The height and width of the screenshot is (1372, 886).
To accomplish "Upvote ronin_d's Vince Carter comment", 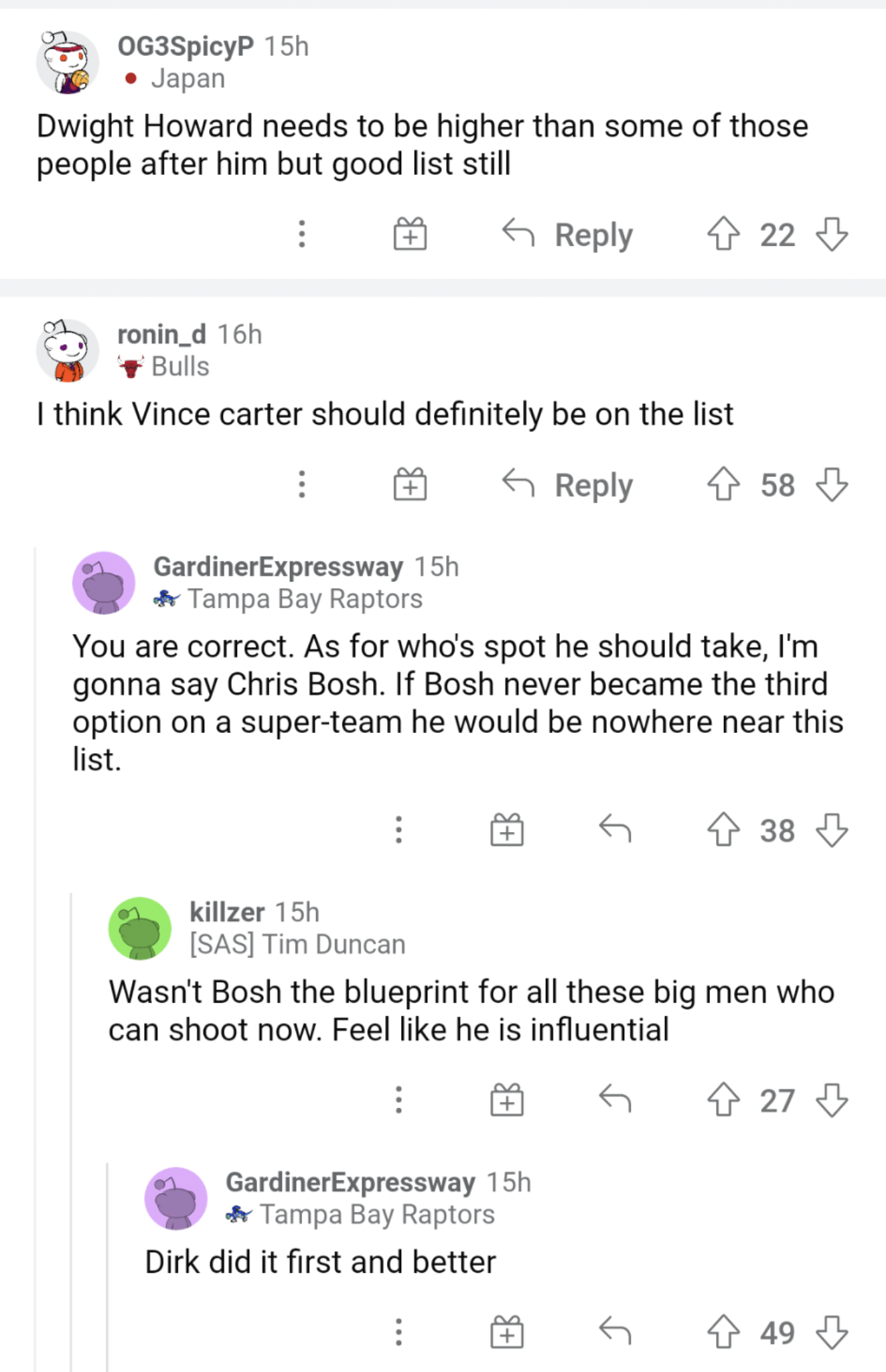I will [723, 484].
